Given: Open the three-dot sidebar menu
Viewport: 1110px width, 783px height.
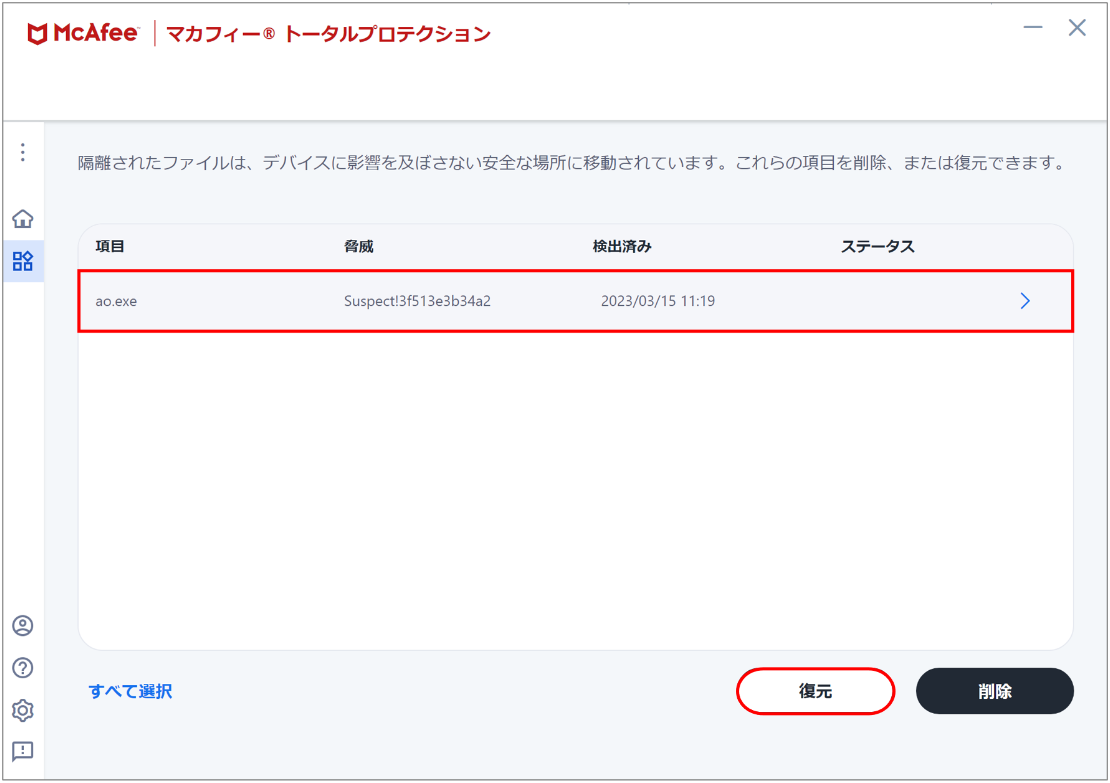Looking at the screenshot, I should coord(23,153).
